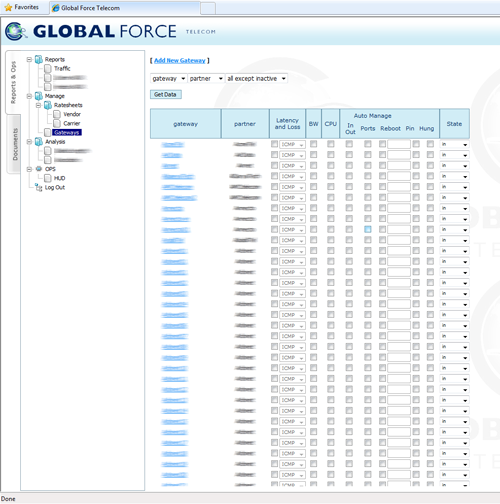The width and height of the screenshot is (500, 504).
Task: Collapse the Manage tree node
Action: pos(29,96)
